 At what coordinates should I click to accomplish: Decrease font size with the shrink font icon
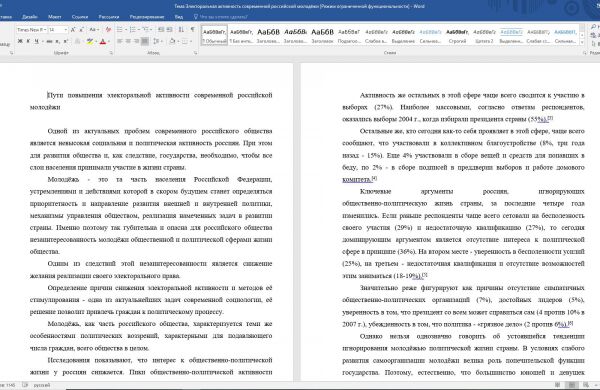click(82, 29)
